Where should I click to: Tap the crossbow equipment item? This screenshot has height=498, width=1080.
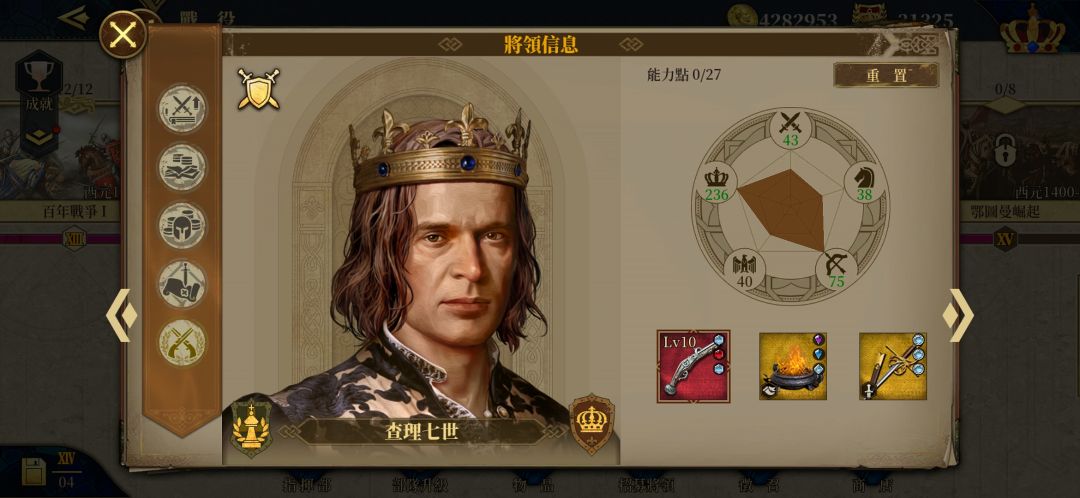point(893,366)
